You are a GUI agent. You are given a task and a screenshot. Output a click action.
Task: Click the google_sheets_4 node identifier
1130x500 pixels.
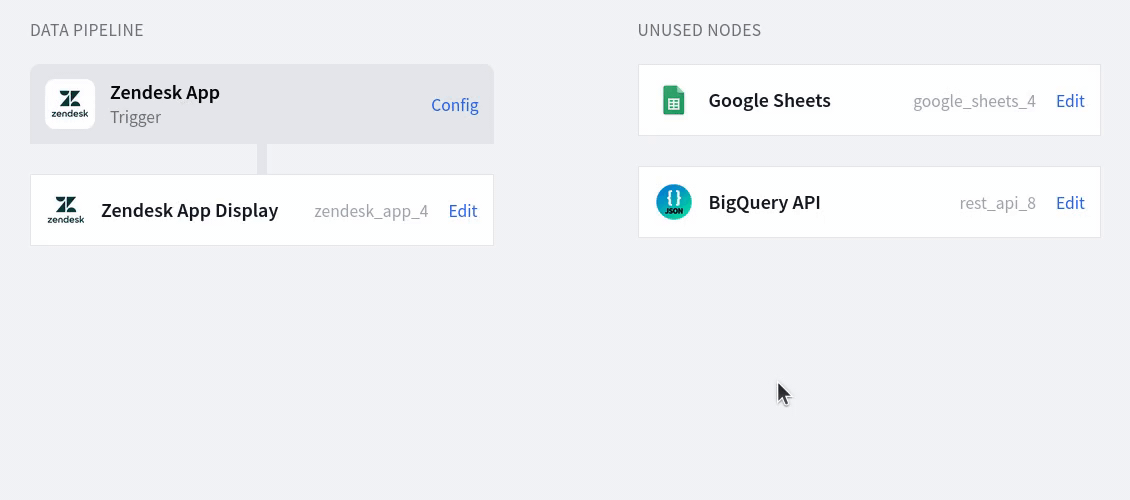click(x=973, y=101)
